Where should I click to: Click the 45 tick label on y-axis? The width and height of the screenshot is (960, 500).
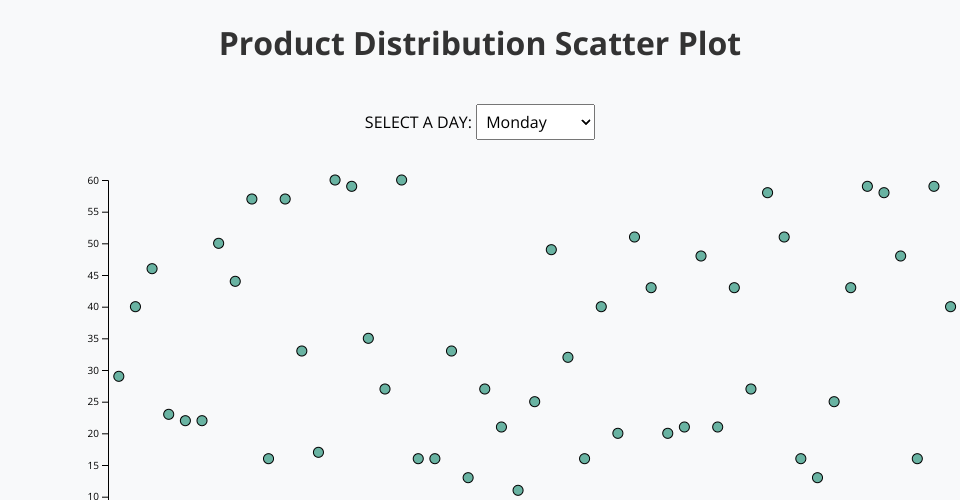[x=93, y=276]
